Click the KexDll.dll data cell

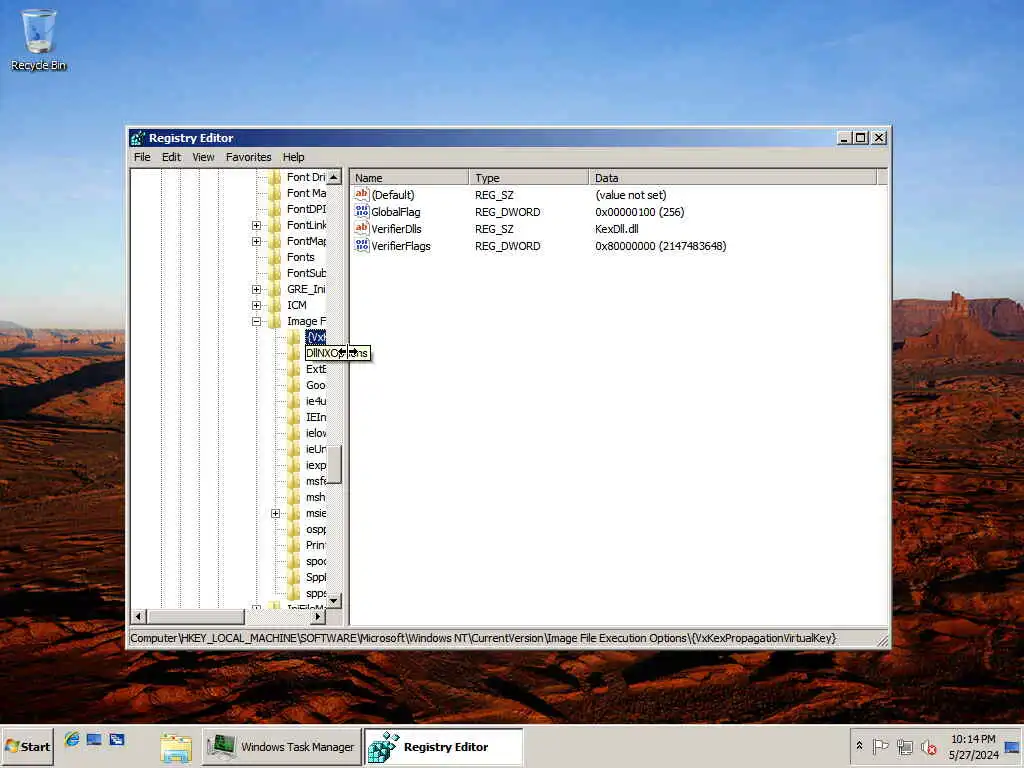[616, 229]
